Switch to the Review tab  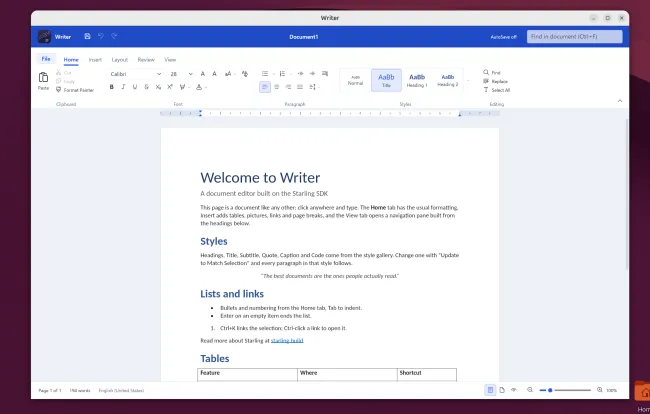click(x=146, y=60)
